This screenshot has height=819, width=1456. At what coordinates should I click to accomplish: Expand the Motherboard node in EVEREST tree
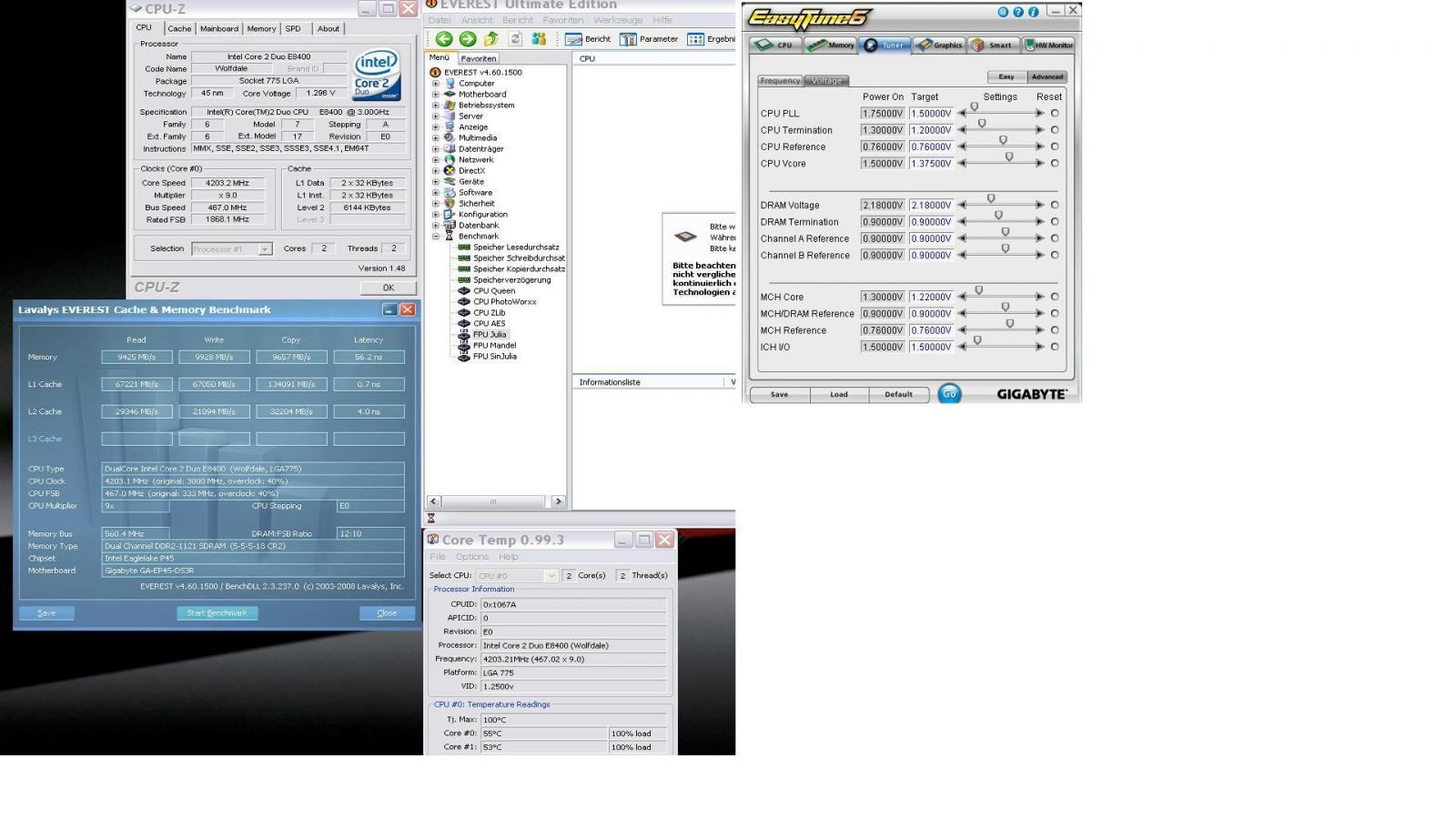click(x=435, y=94)
